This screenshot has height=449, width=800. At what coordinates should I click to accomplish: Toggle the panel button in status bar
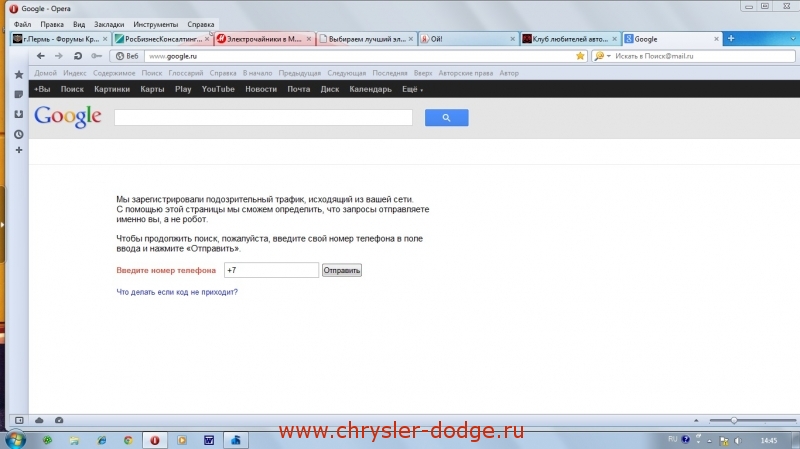point(19,420)
